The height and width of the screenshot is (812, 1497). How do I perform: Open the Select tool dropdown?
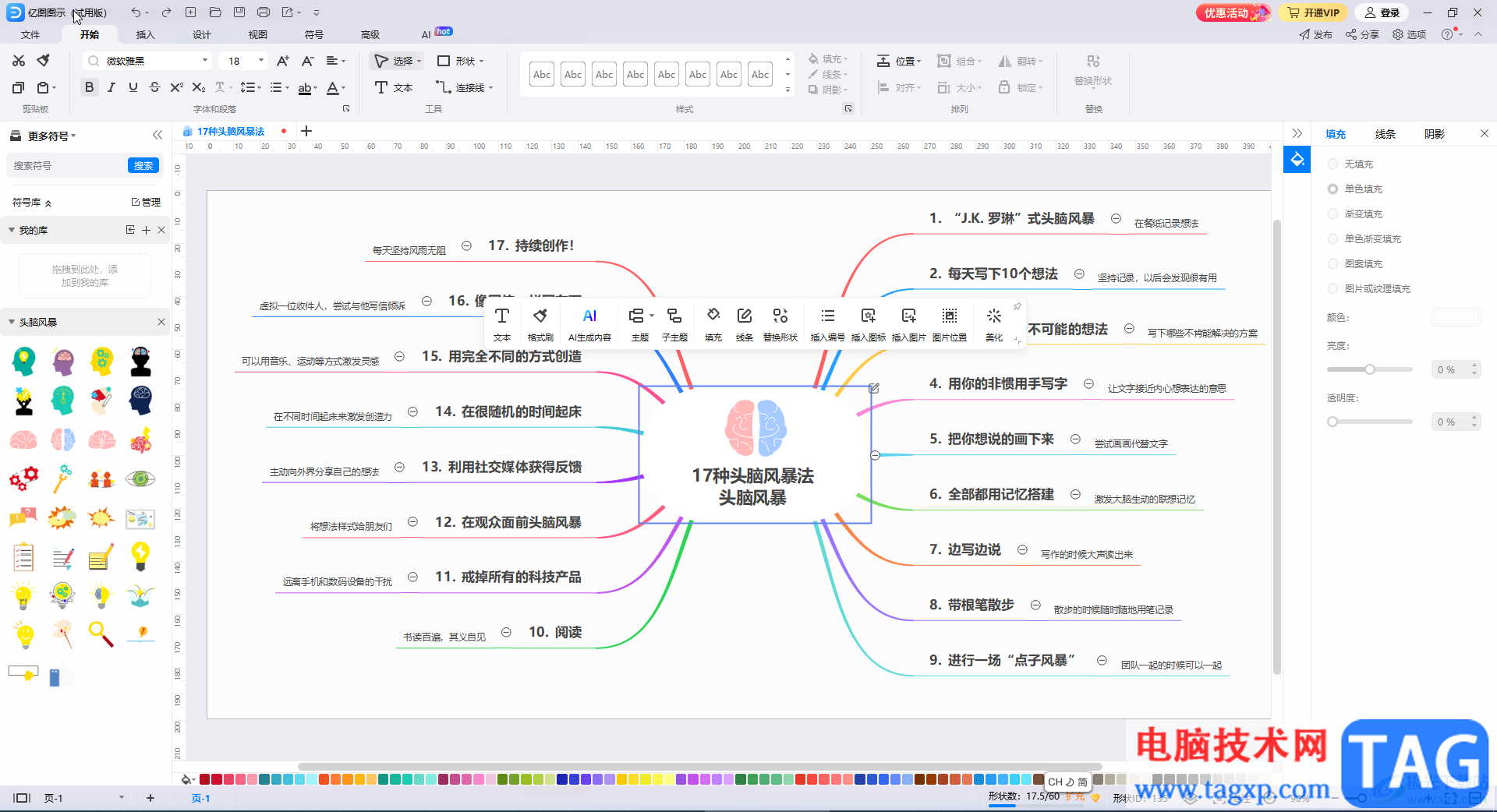419,61
